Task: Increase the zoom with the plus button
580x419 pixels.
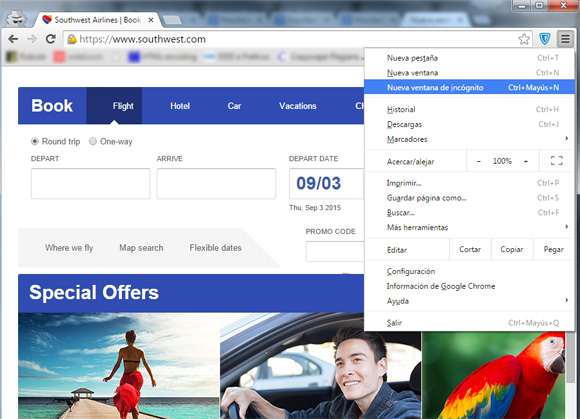Action: coord(526,161)
